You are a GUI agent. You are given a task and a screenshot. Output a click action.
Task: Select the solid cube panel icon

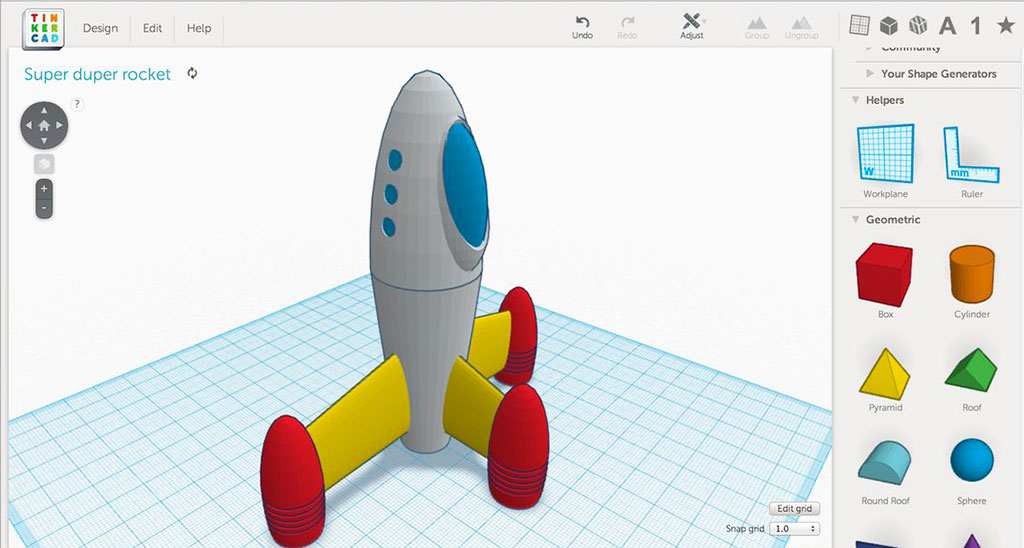click(x=889, y=25)
